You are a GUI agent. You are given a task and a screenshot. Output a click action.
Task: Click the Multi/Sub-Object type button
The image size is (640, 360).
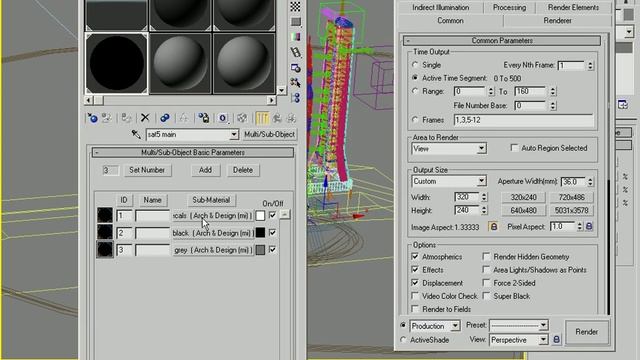coord(269,134)
